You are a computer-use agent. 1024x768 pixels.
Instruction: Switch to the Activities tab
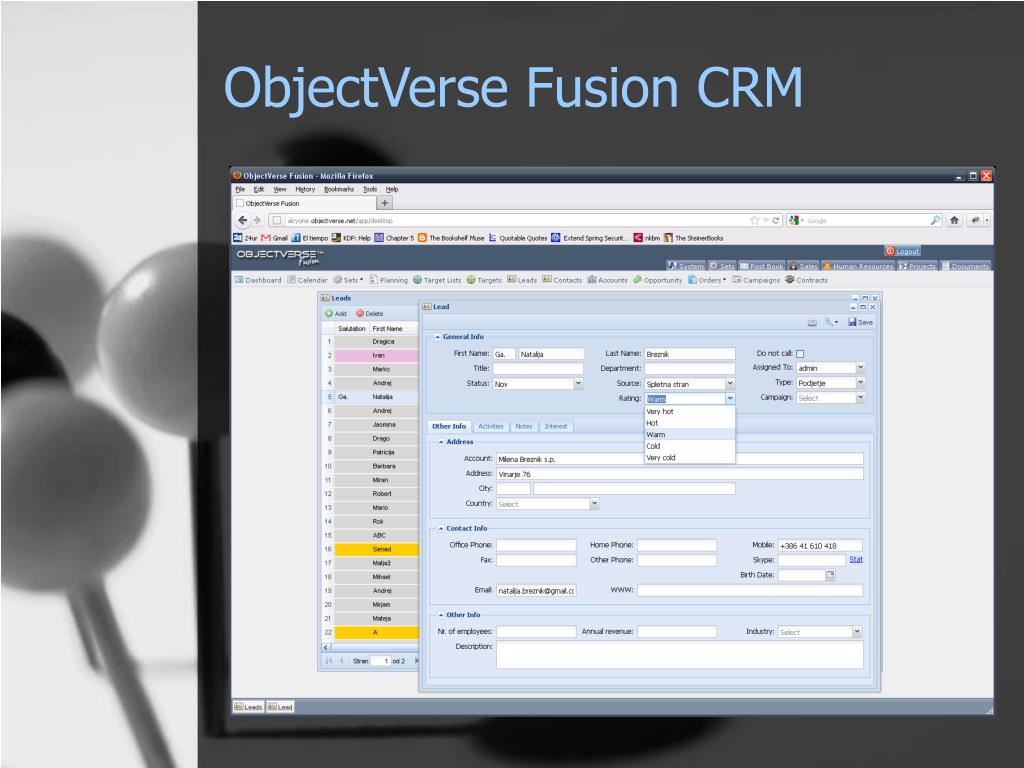490,426
